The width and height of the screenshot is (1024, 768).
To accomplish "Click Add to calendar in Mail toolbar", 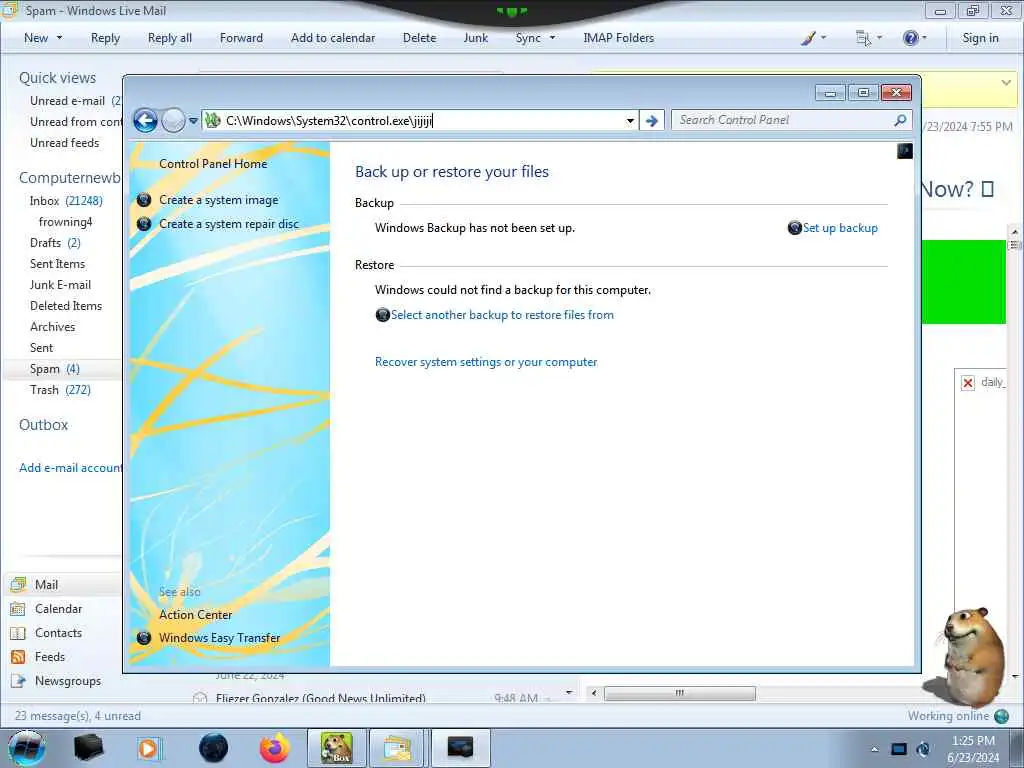I will pyautogui.click(x=333, y=38).
